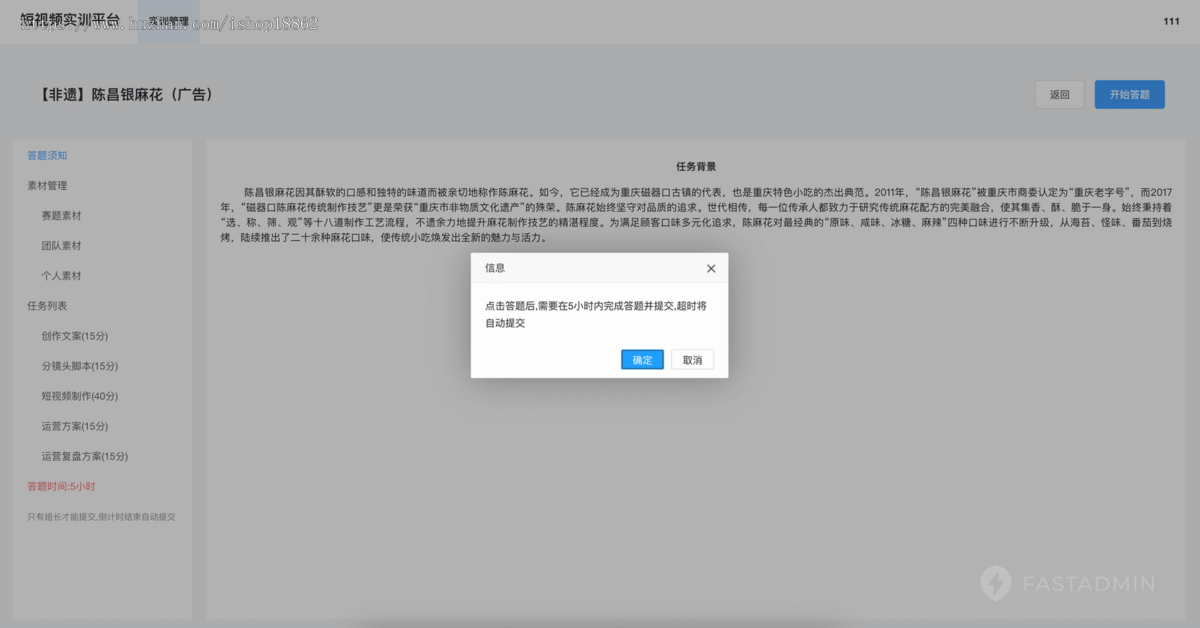Screen dimensions: 1200x628
Task: Confirm the dialog with 确定
Action: 642,359
